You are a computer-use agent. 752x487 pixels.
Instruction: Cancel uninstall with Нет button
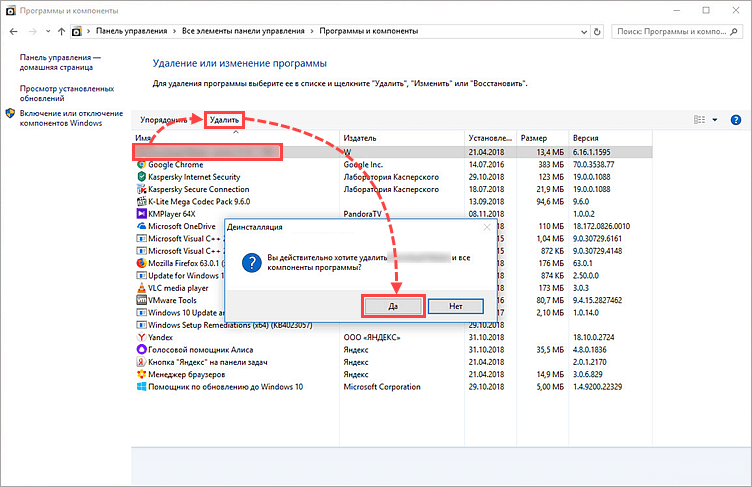click(456, 306)
